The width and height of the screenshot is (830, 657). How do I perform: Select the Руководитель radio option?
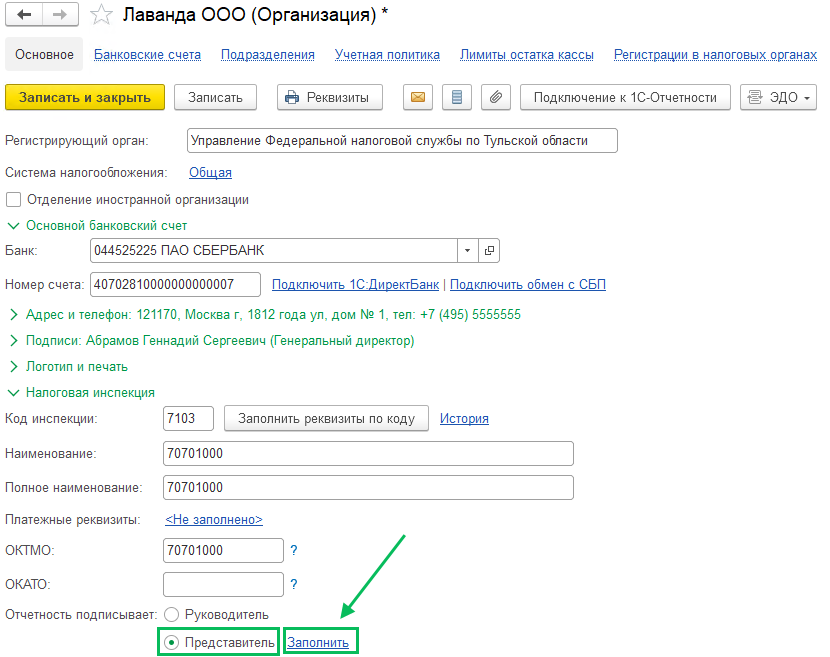pos(171,614)
